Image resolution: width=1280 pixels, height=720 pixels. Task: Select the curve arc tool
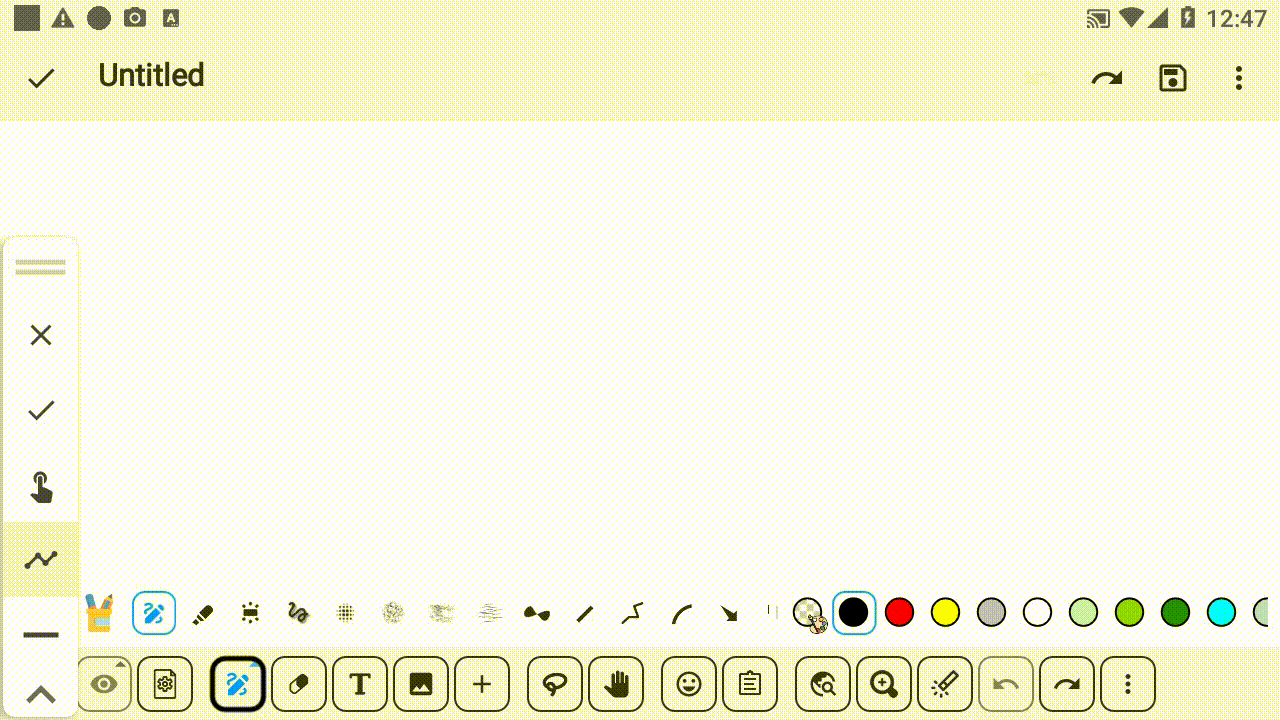point(682,613)
